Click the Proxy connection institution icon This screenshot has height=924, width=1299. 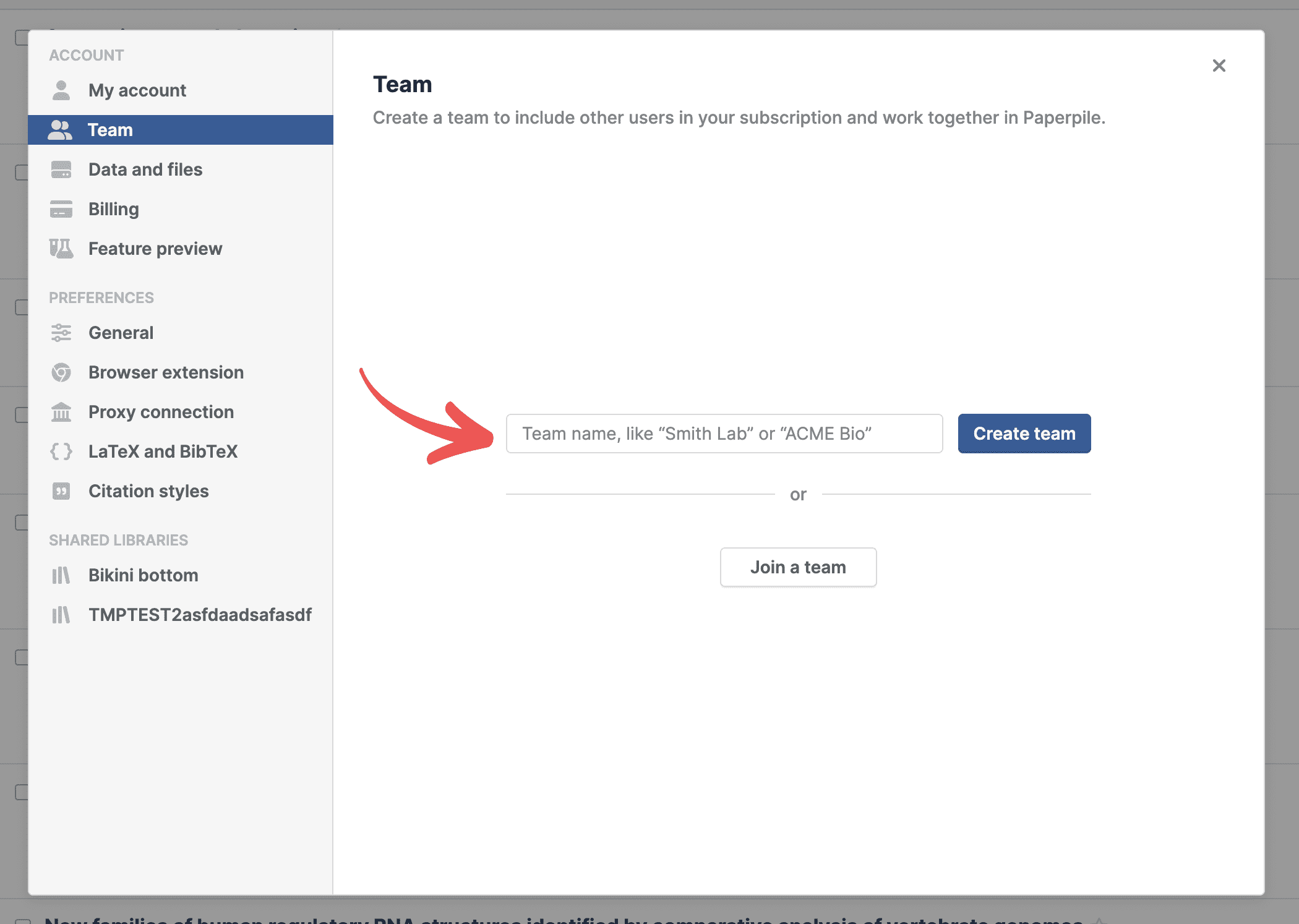(x=61, y=412)
